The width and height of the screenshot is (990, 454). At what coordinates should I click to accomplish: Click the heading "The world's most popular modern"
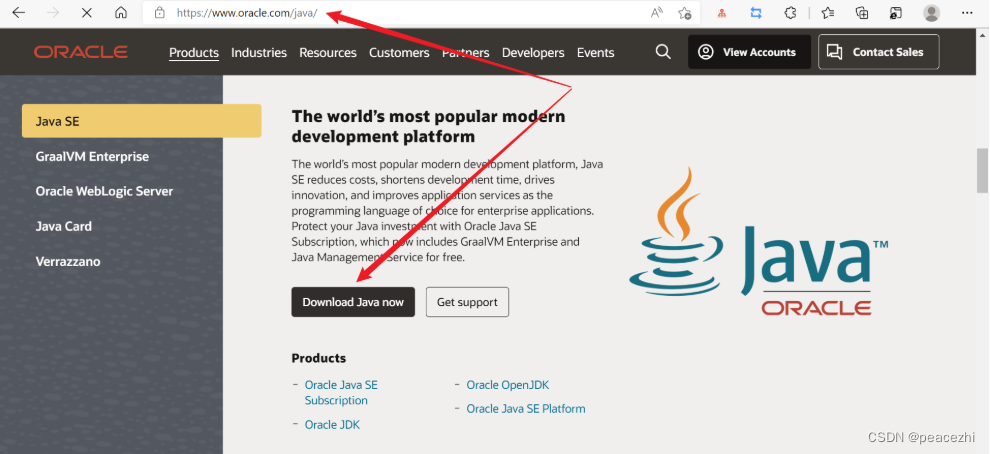point(428,116)
